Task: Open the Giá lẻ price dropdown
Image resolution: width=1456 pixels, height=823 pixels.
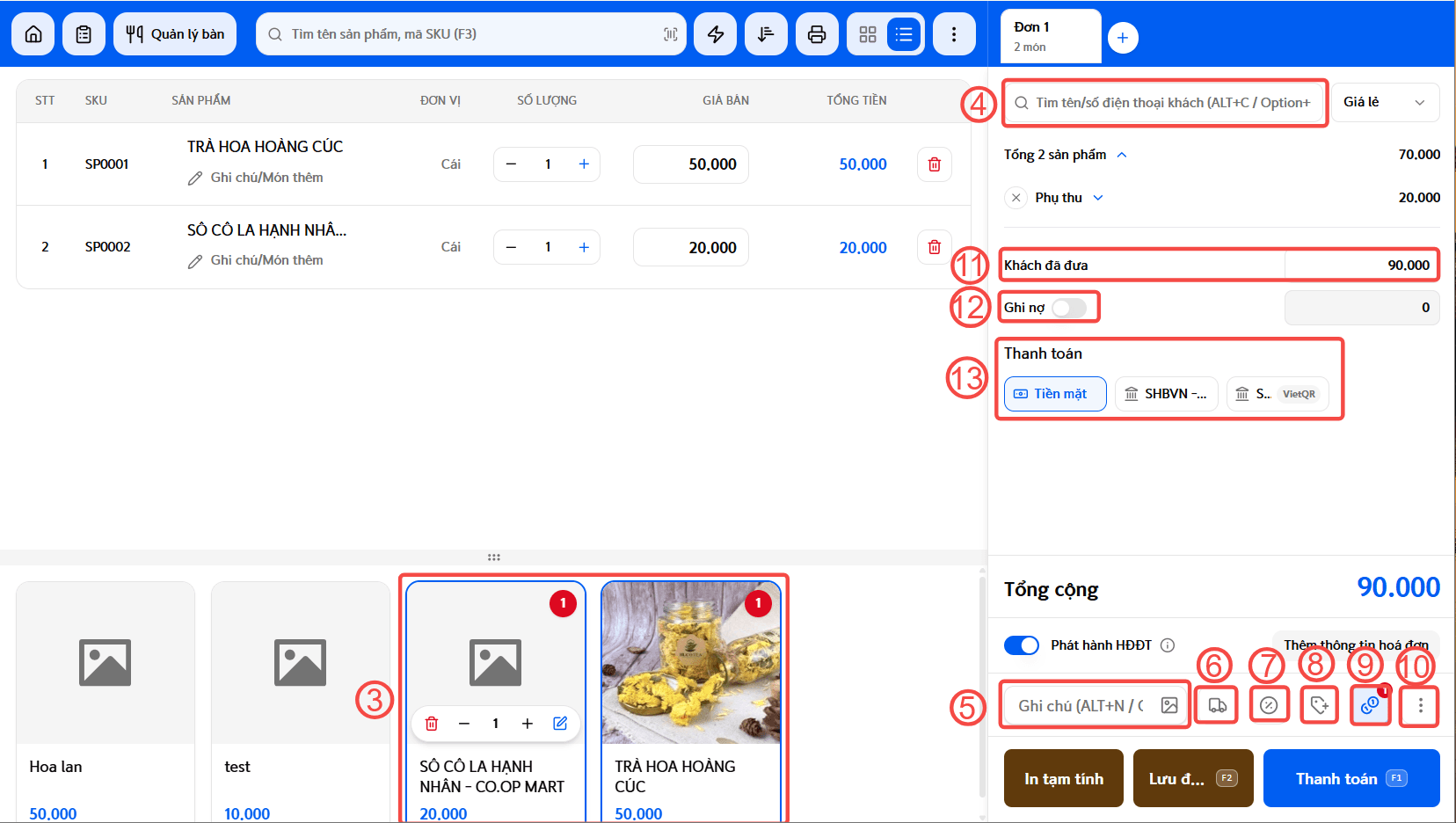Action: point(1385,102)
